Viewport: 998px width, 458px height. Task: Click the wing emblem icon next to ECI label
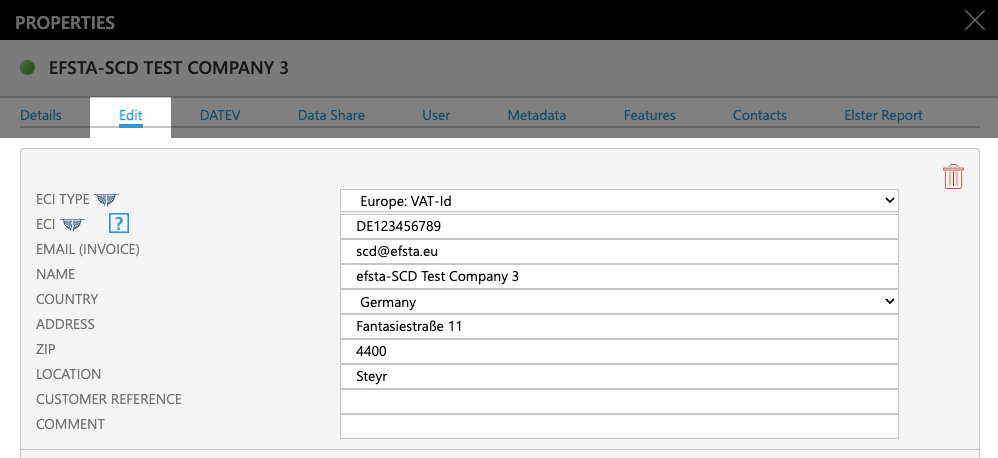[x=72, y=225]
